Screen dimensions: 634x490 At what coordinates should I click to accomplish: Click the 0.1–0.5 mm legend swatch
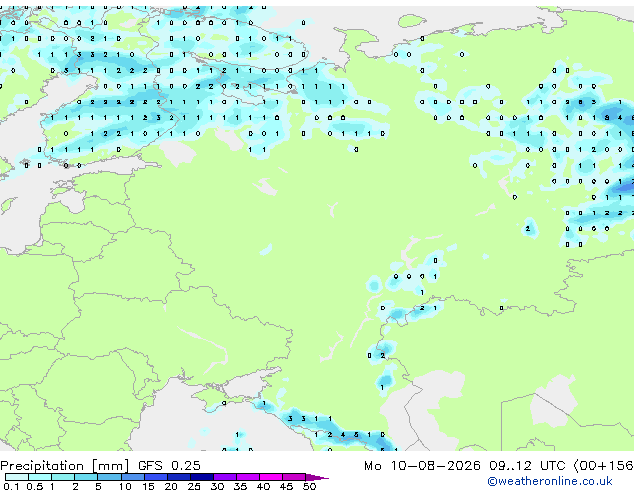coord(17,477)
